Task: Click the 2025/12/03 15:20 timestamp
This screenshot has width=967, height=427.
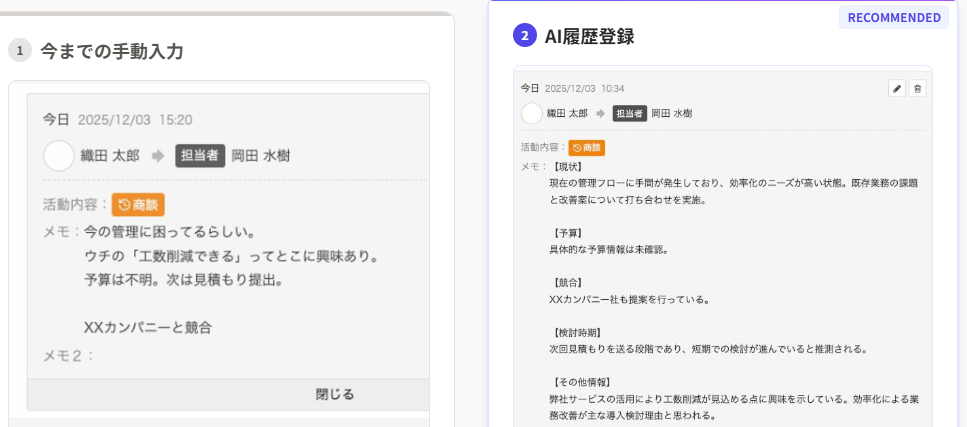Action: tap(135, 119)
